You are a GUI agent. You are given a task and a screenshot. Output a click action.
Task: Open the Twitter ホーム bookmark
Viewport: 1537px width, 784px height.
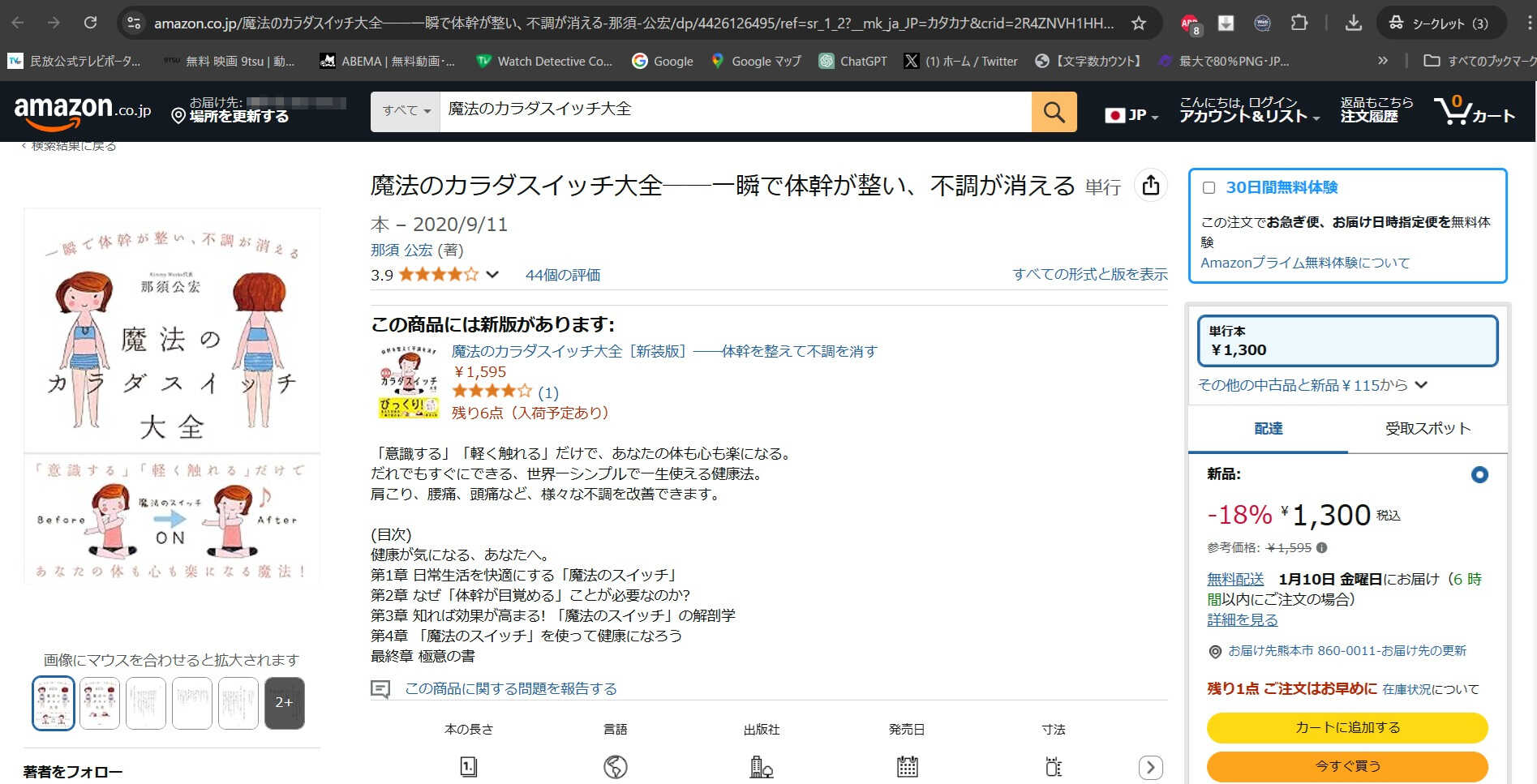pyautogui.click(x=960, y=61)
